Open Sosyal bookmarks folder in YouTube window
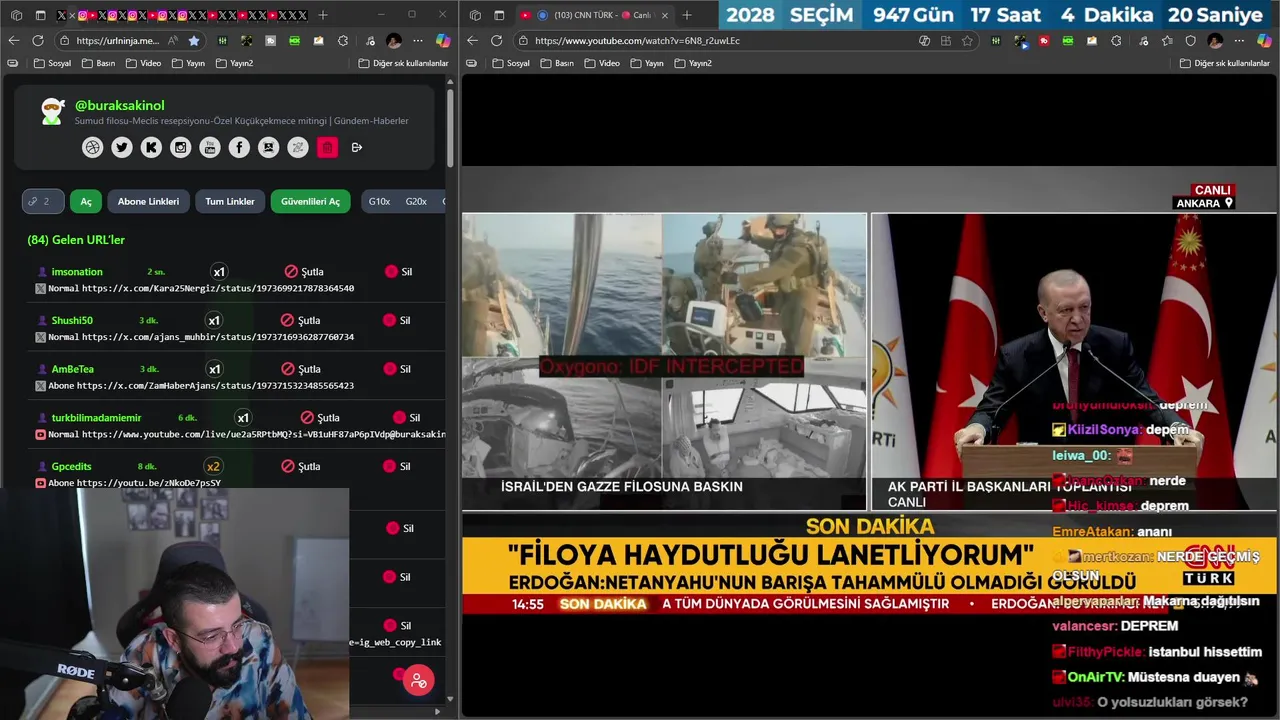Image resolution: width=1280 pixels, height=720 pixels. click(511, 63)
